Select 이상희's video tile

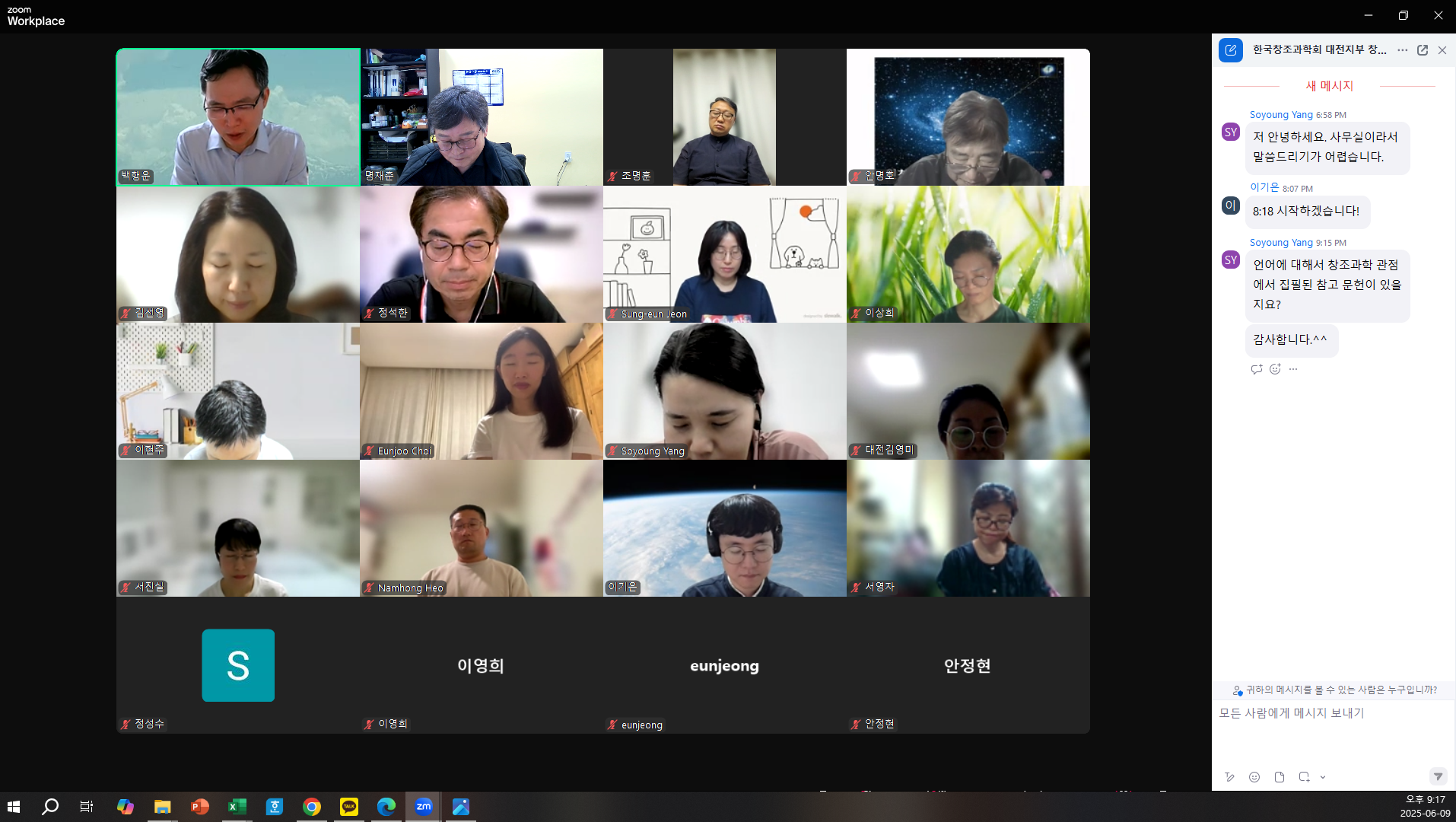coord(968,254)
